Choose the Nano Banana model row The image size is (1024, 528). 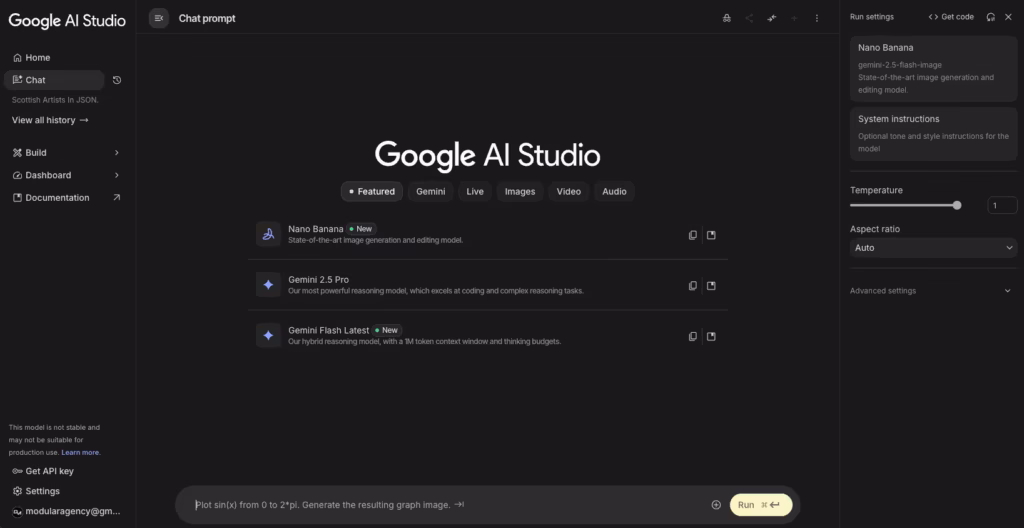(488, 235)
